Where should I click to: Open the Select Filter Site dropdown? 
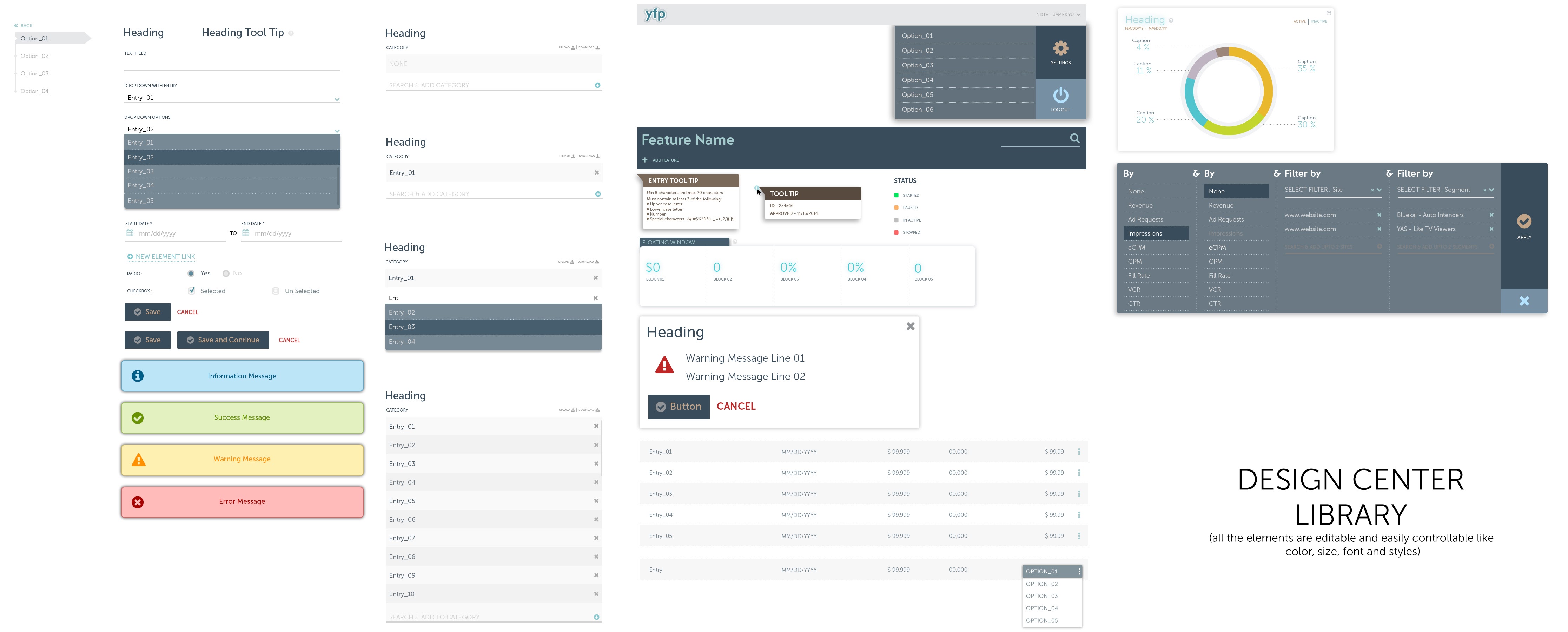tap(1379, 190)
